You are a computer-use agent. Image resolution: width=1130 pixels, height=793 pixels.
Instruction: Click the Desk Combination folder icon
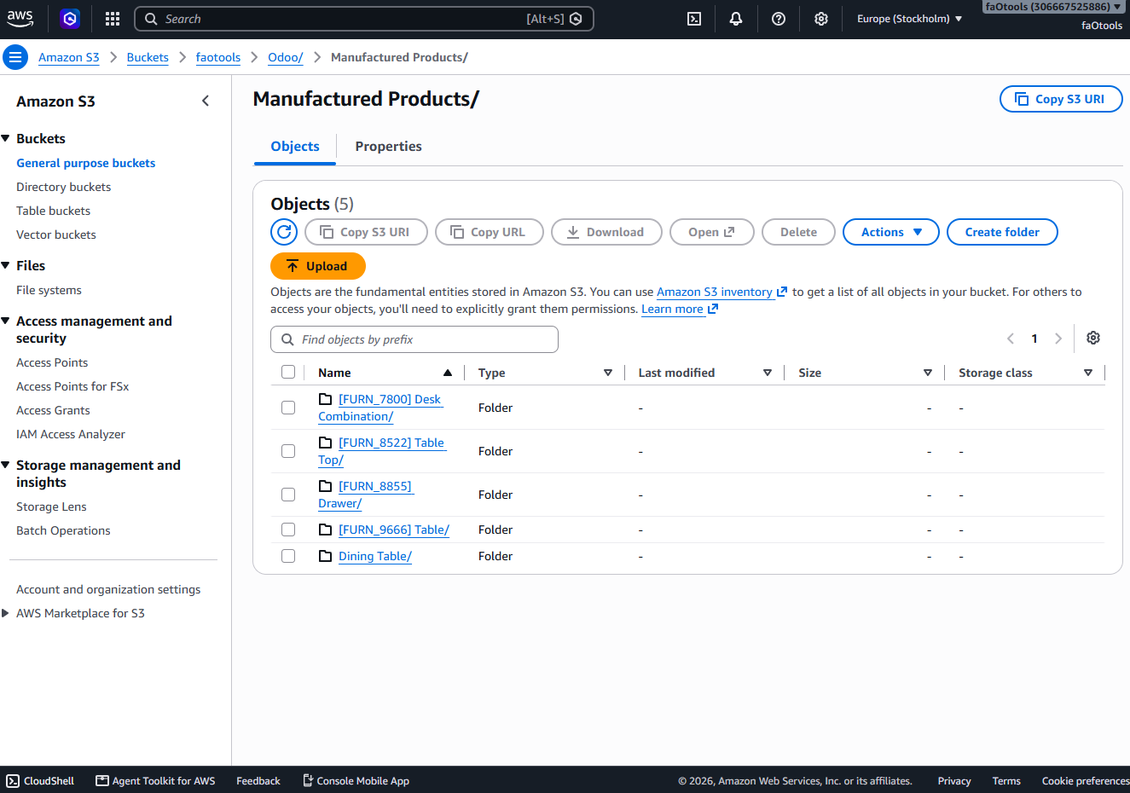[x=326, y=399]
